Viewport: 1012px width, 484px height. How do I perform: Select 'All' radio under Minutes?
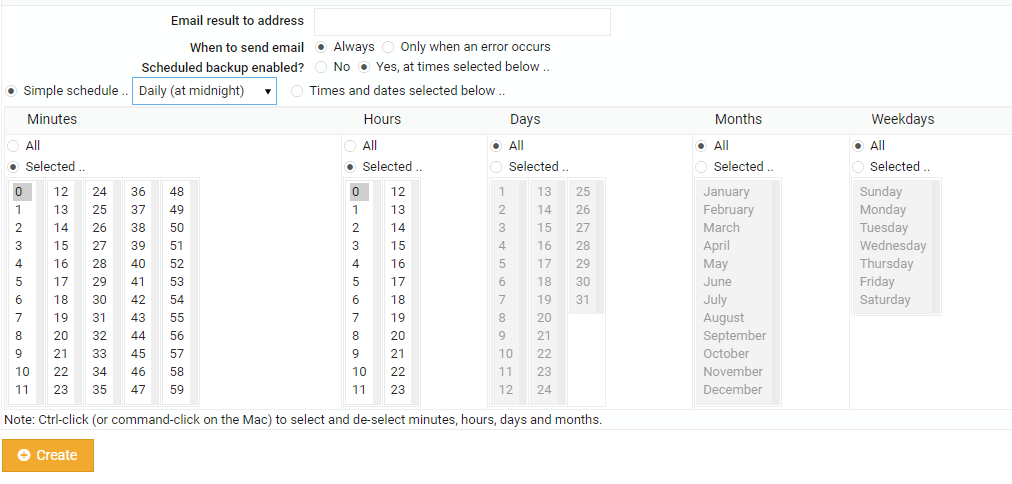coord(13,146)
